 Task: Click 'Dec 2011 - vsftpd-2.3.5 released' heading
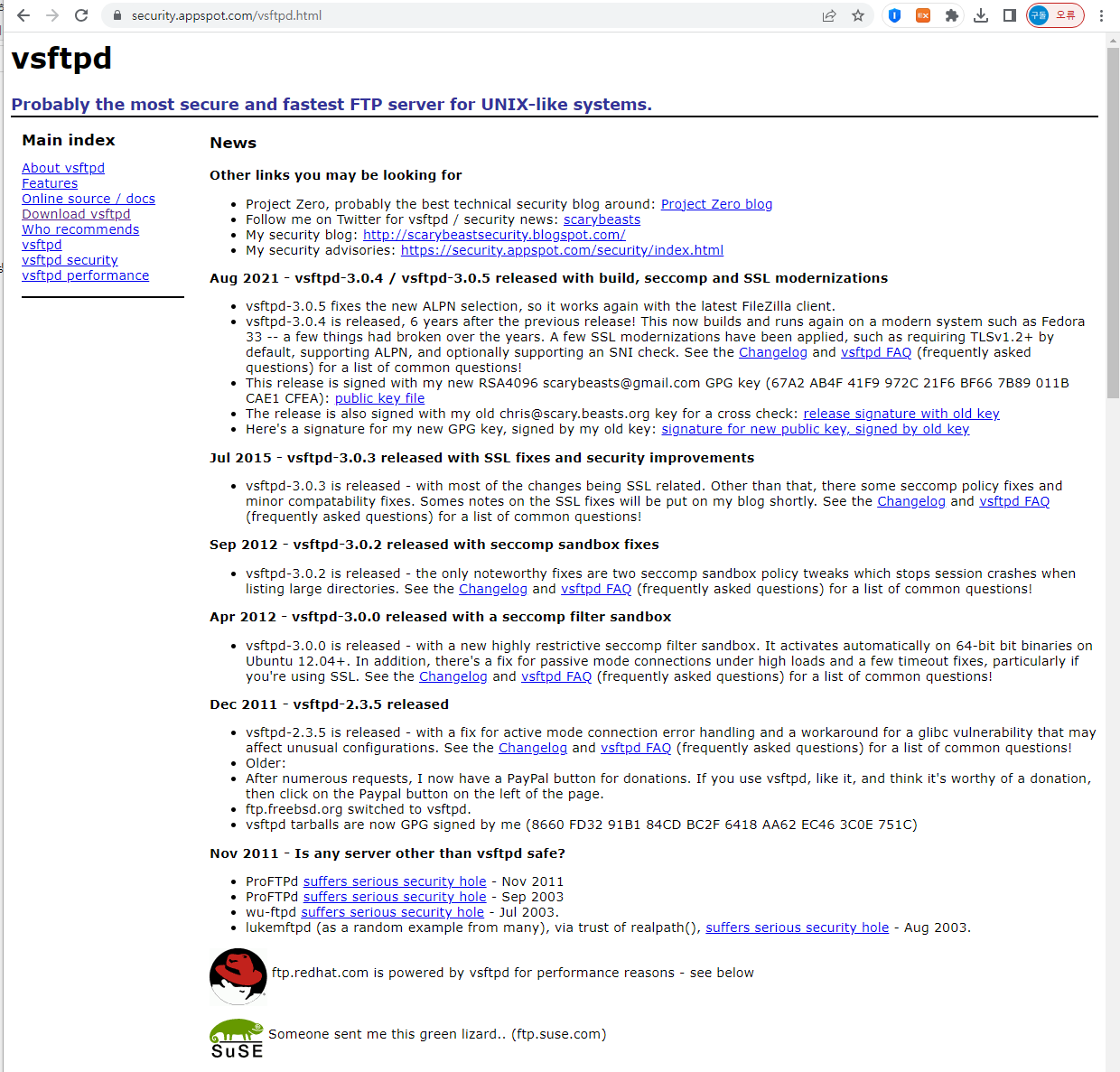click(x=329, y=704)
